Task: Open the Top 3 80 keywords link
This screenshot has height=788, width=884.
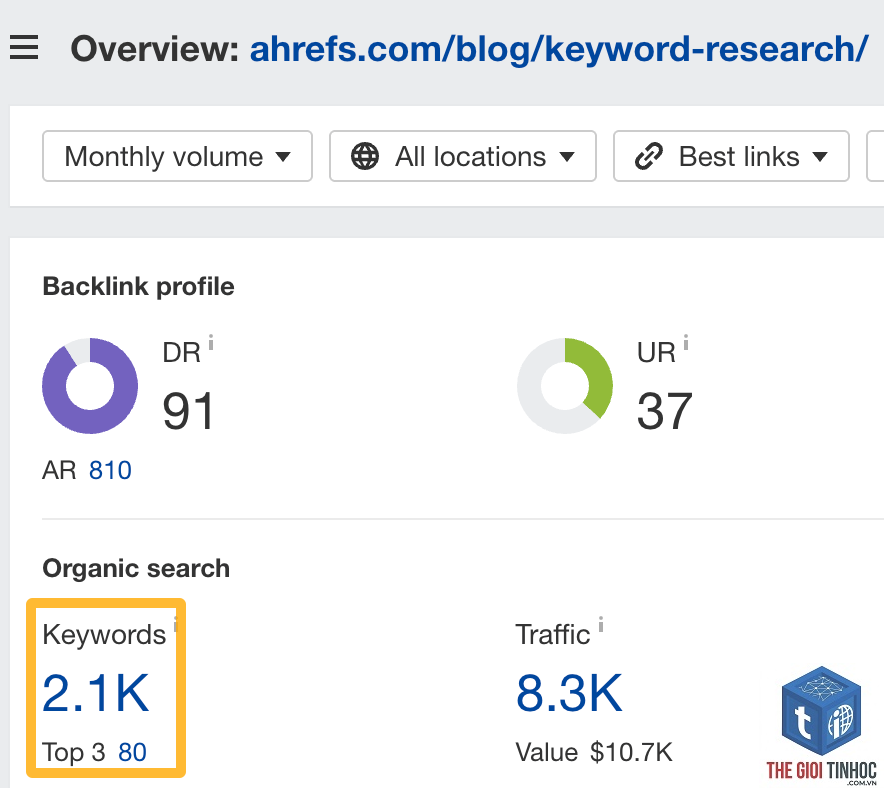Action: [x=132, y=752]
